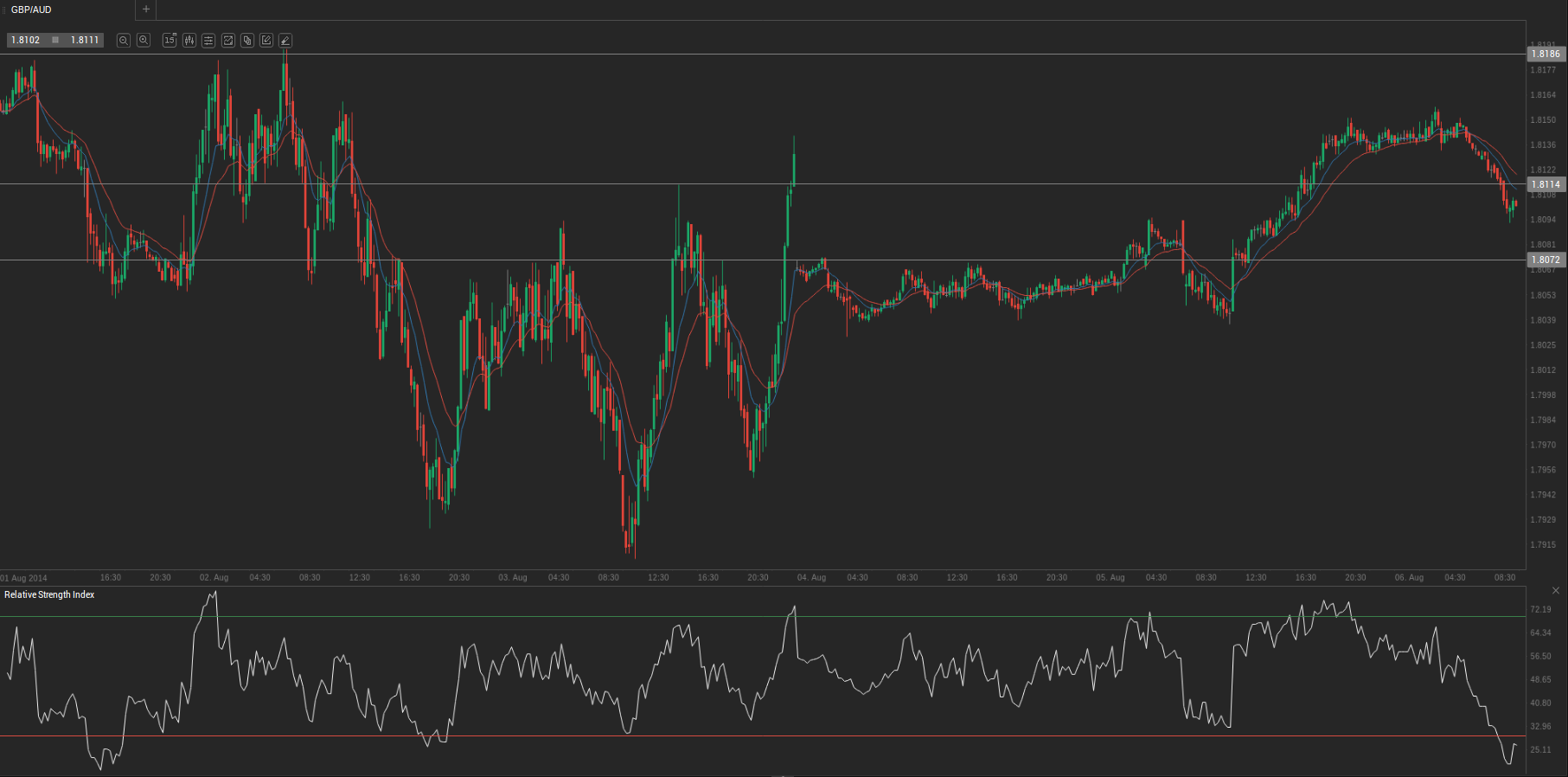Click the 1.8111 buy price

point(84,41)
